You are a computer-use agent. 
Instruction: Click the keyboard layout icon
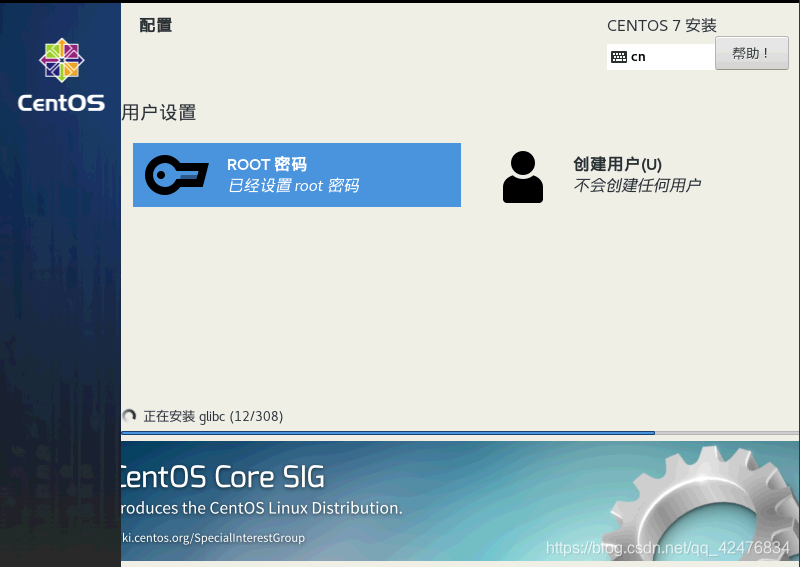(x=619, y=57)
